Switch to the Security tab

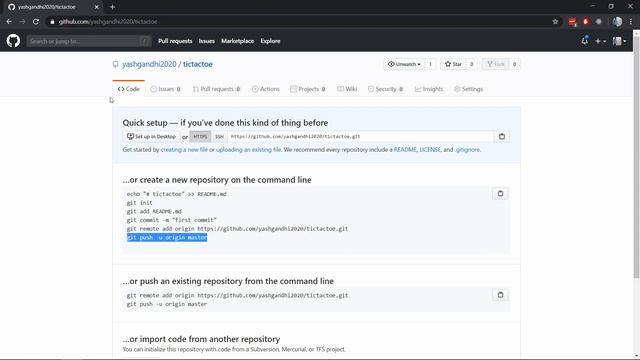pyautogui.click(x=385, y=89)
